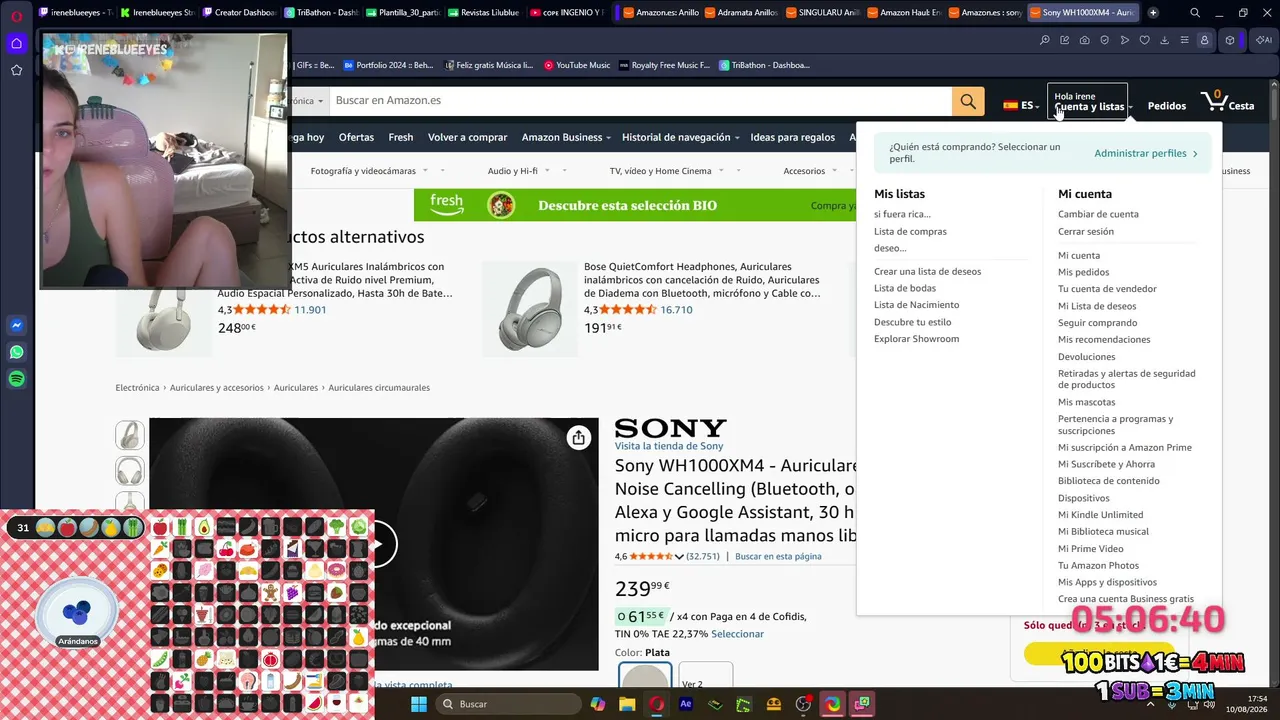Image resolution: width=1280 pixels, height=720 pixels.
Task: Expand Historial de navegación dropdown
Action: click(680, 137)
